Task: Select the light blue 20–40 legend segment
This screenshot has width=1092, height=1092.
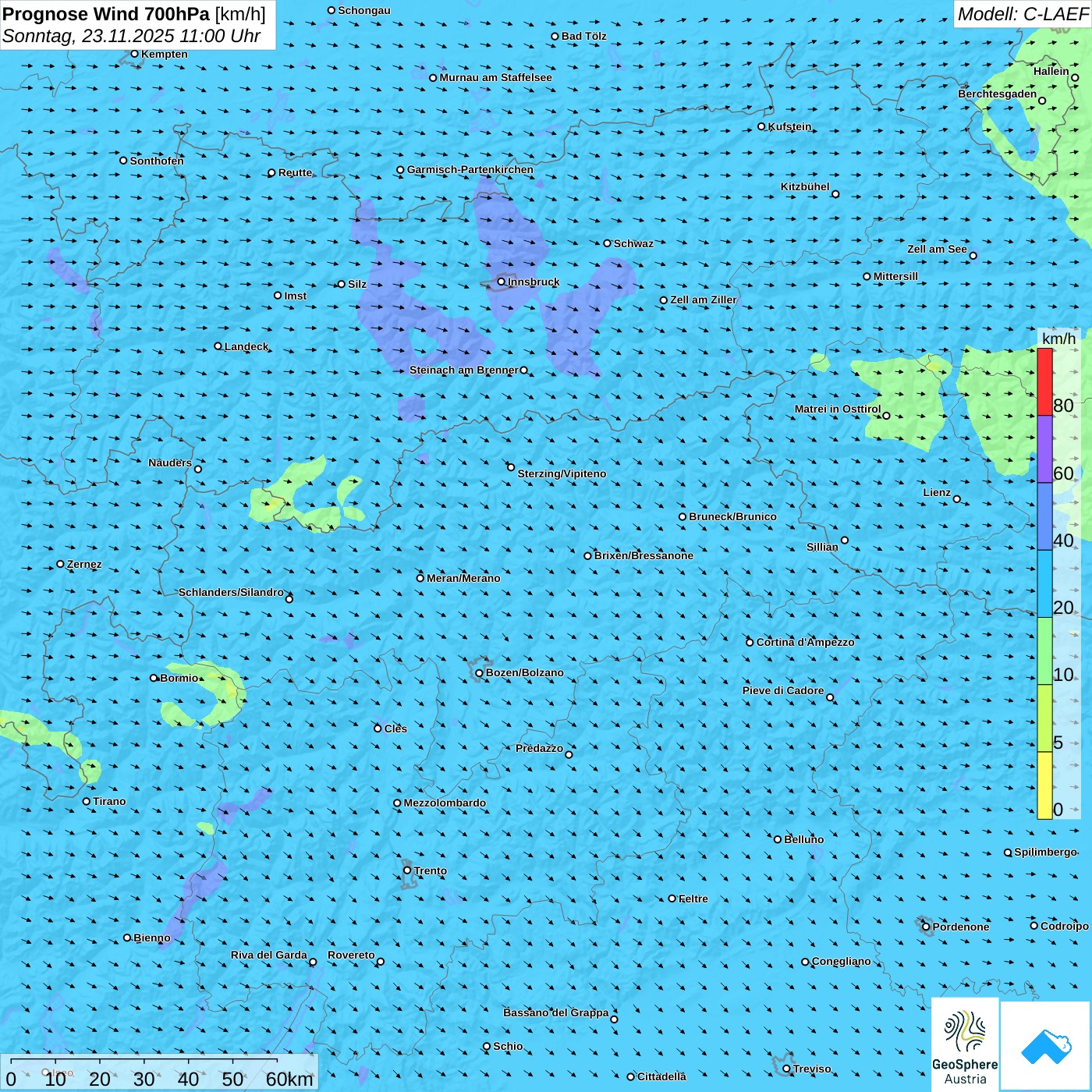Action: click(1044, 584)
